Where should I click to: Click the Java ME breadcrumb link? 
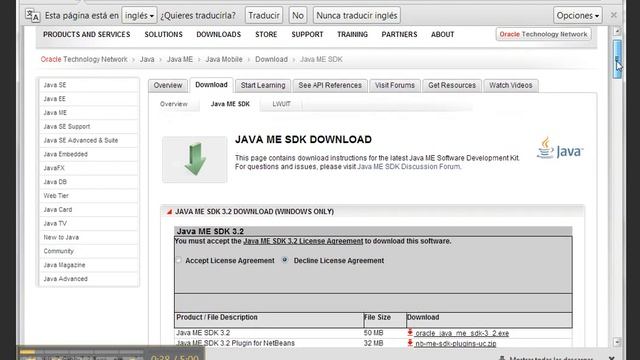pyautogui.click(x=180, y=60)
